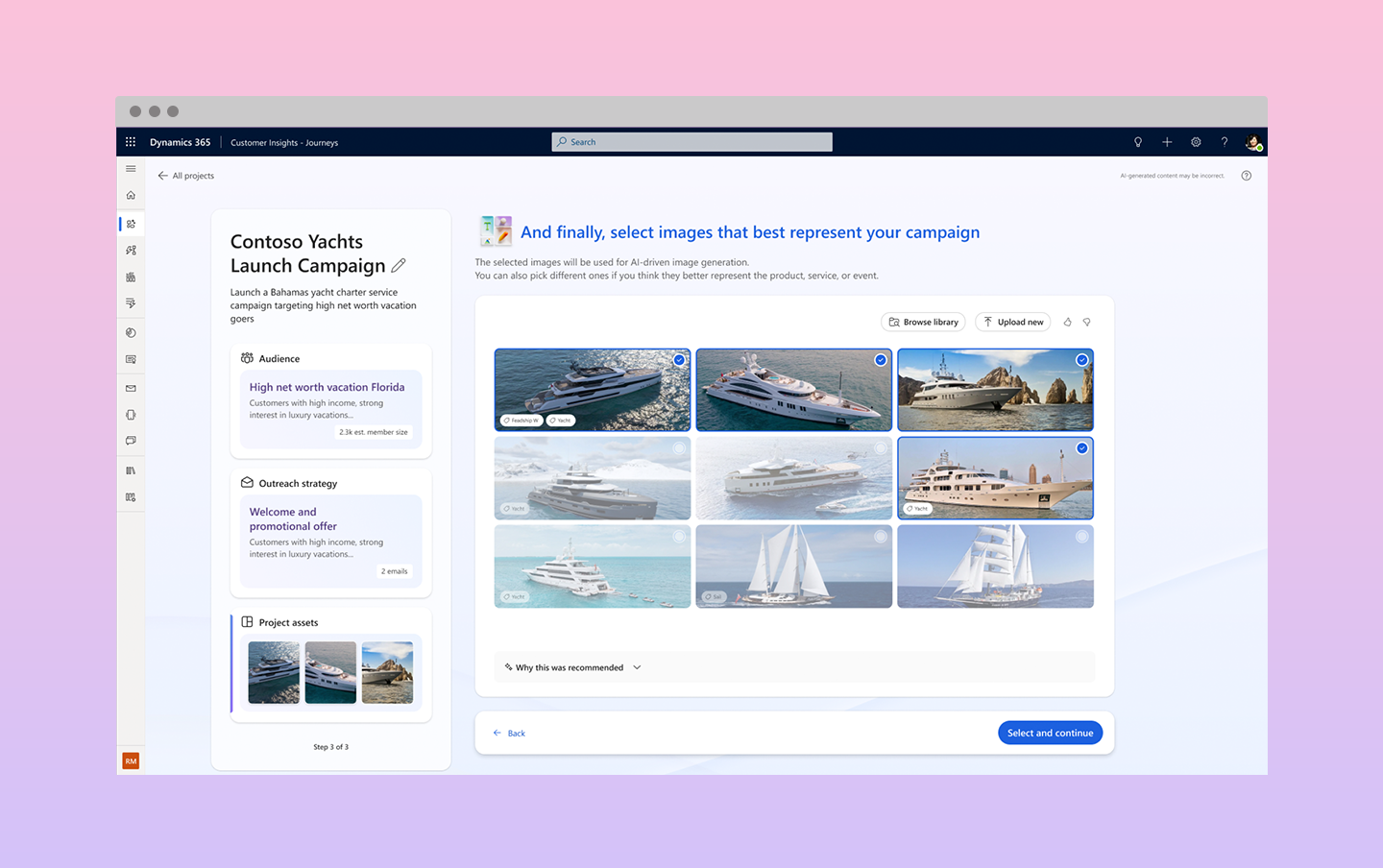The image size is (1383, 868).
Task: Go back to All projects
Action: point(186,176)
